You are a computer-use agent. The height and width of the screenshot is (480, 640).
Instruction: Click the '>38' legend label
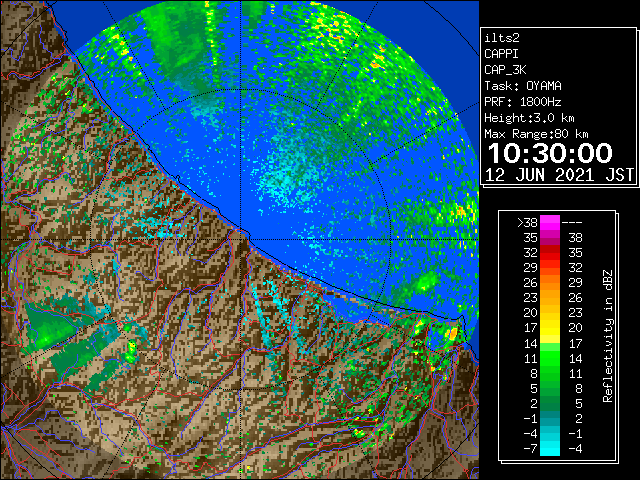(527, 223)
